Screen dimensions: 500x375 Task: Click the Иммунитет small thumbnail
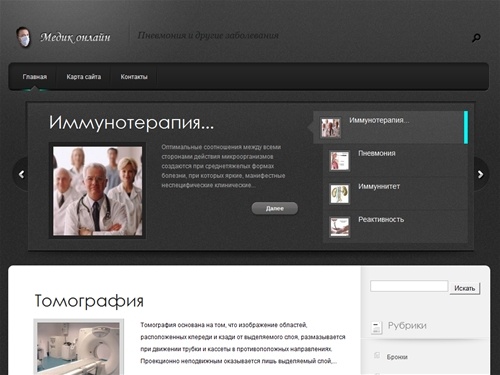(x=340, y=193)
